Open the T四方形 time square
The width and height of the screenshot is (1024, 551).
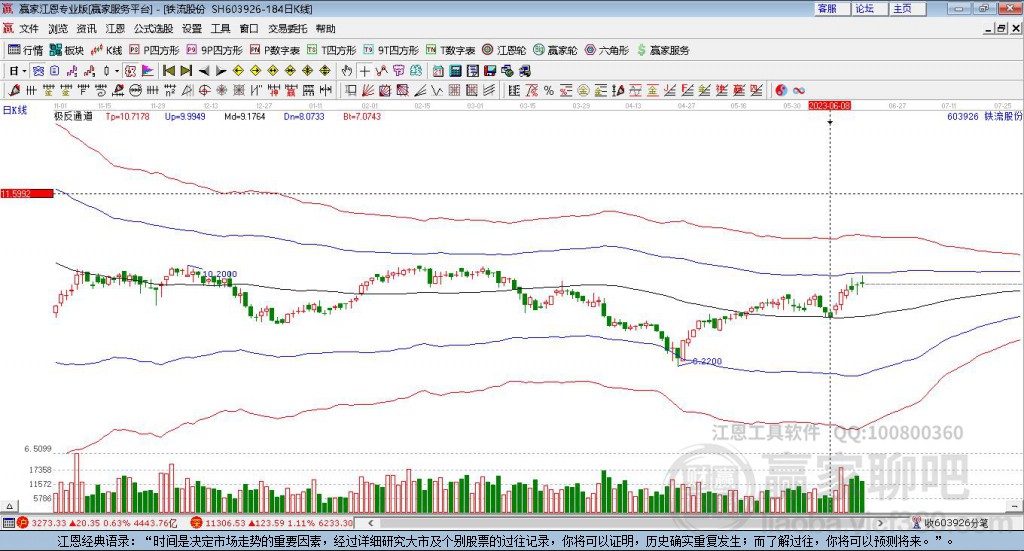(332, 50)
